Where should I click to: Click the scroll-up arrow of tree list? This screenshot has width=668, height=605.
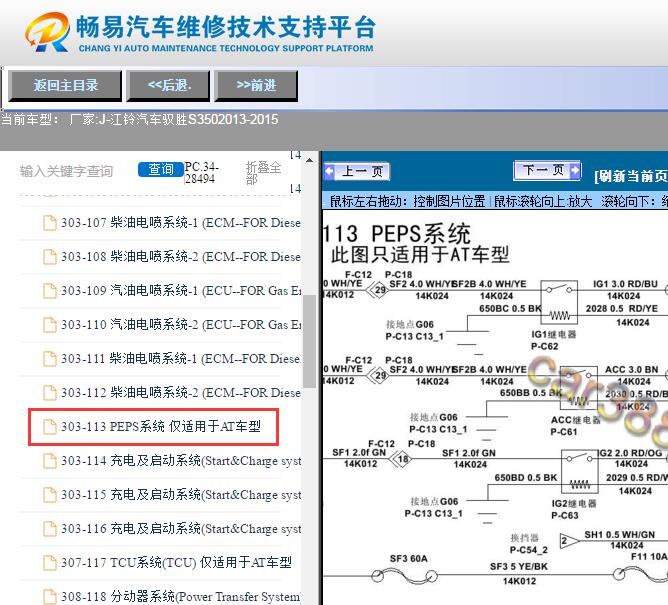[309, 160]
